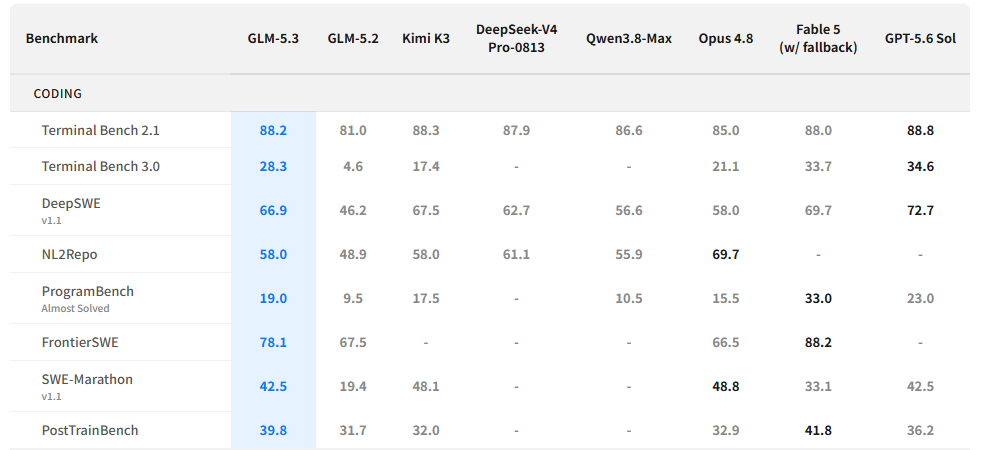Viewport: 982px width, 450px height.
Task: Click Fable 5's SWE-Marathon score 33.1
Action: coord(819,386)
